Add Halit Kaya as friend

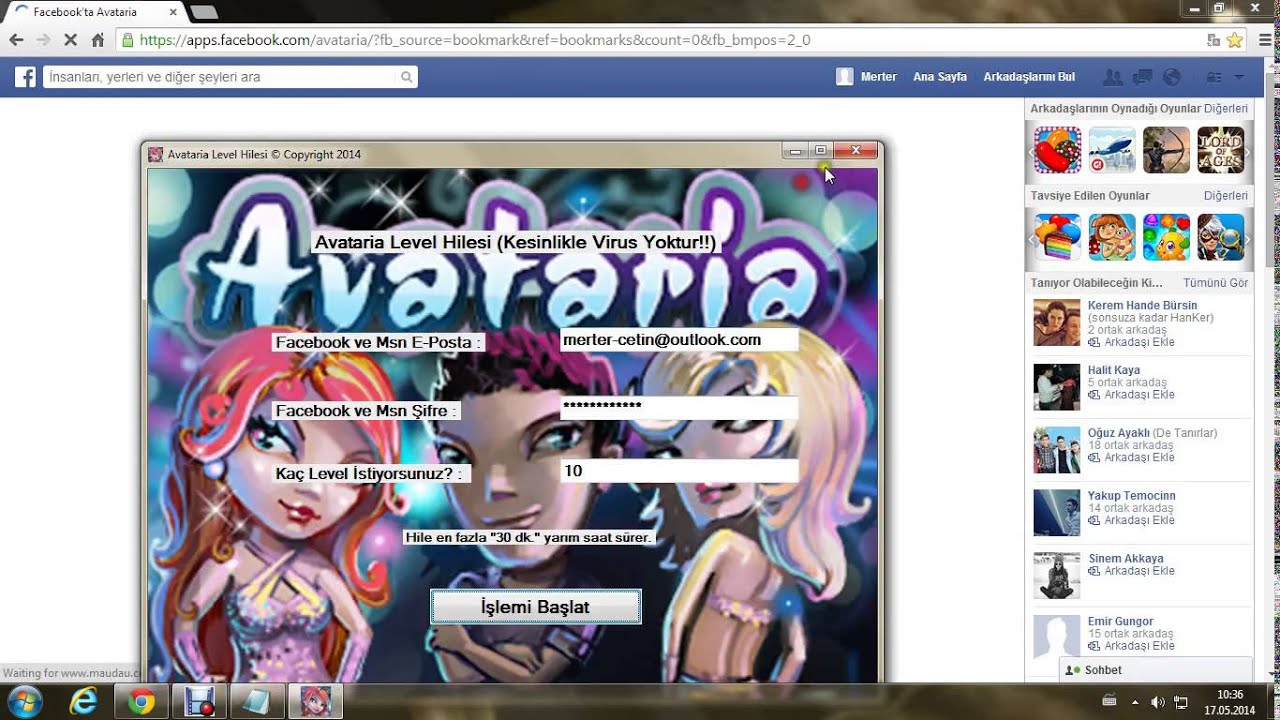pyautogui.click(x=1131, y=395)
